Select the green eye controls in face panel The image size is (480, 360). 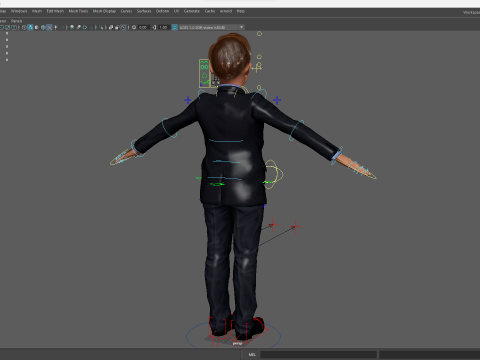click(x=204, y=67)
